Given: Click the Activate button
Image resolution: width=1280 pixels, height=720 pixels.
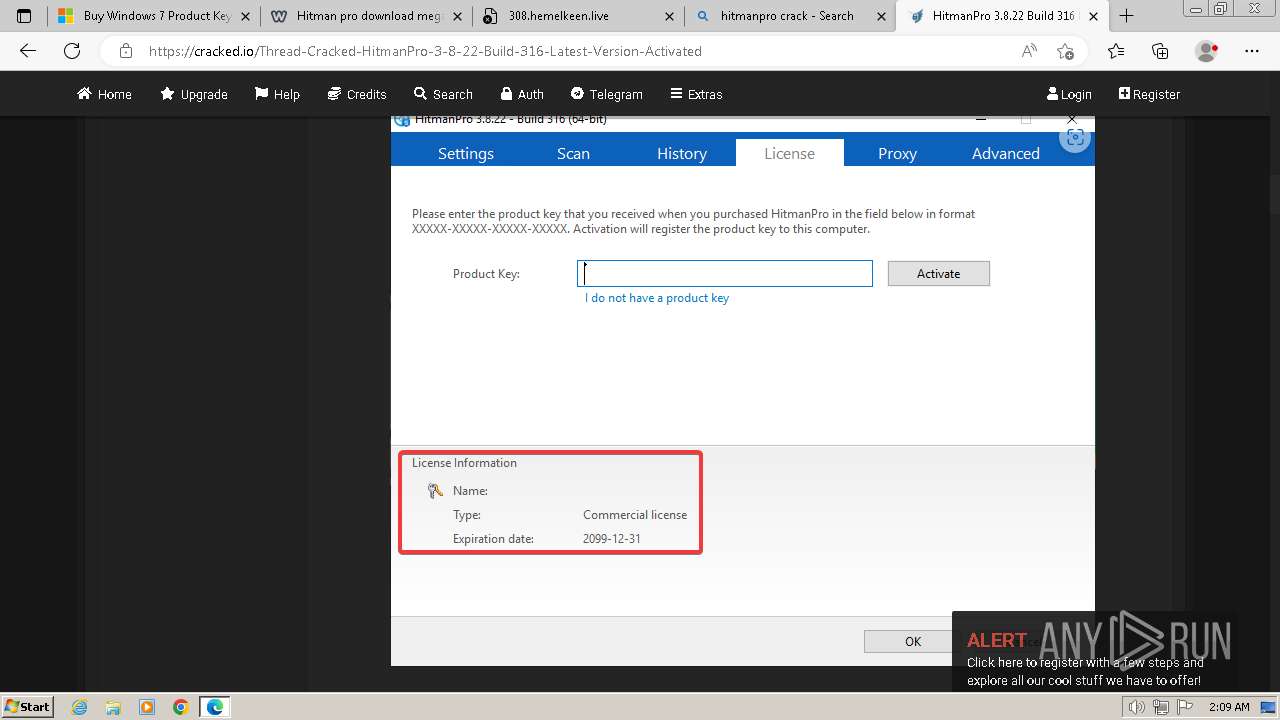Looking at the screenshot, I should 939,273.
